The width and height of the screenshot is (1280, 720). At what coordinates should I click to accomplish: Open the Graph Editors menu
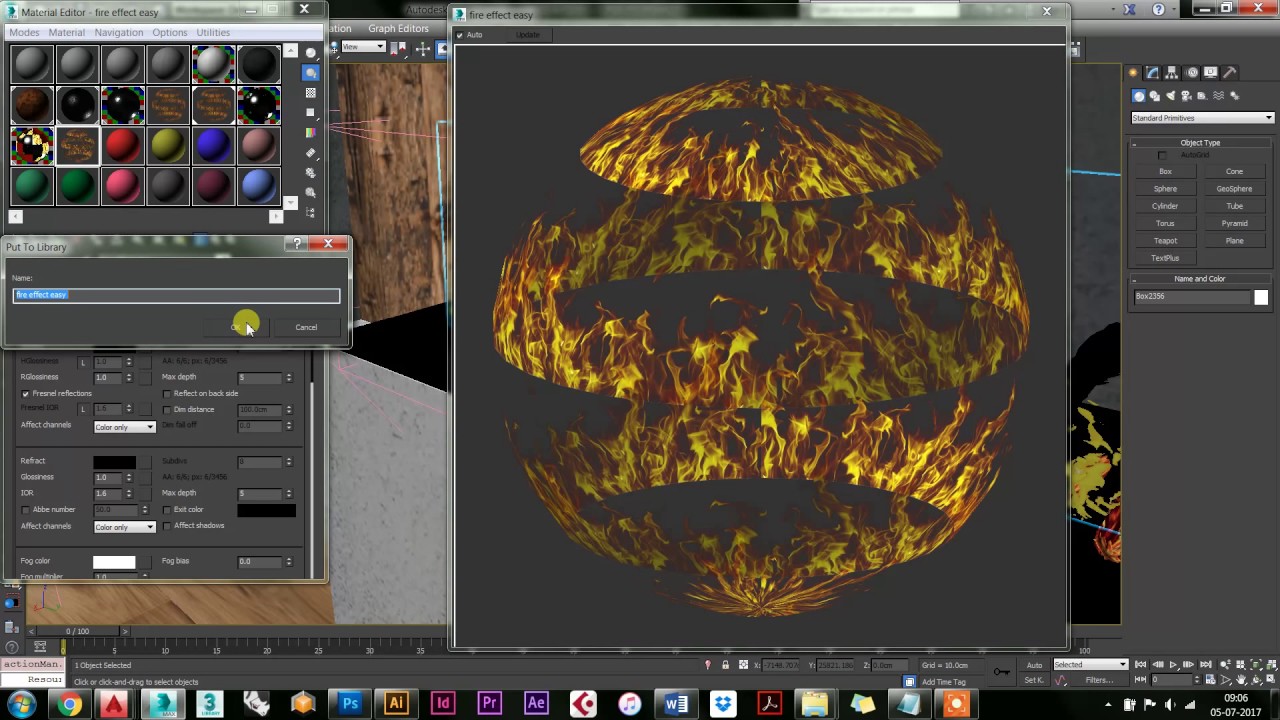pyautogui.click(x=398, y=28)
